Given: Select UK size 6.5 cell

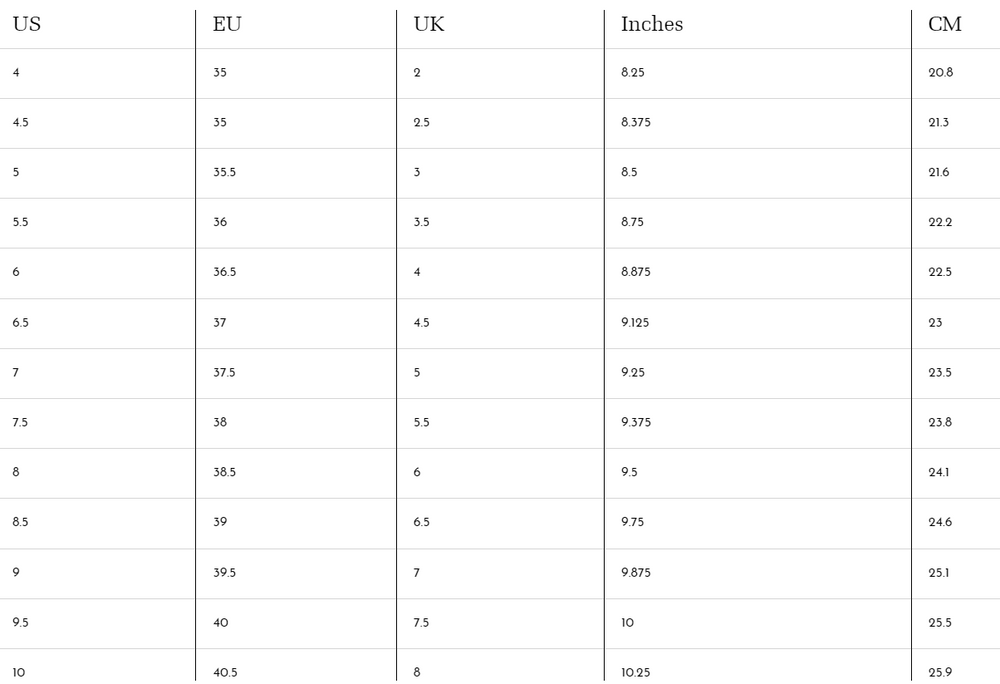Looking at the screenshot, I should click(x=422, y=523).
